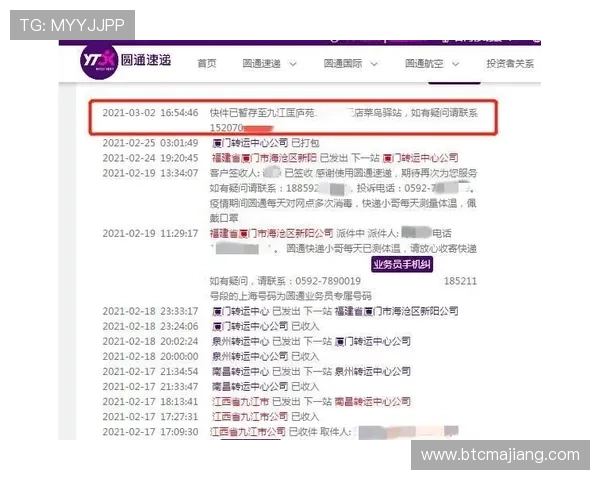Click the 如有疑问请联系：188592 contact text

pyautogui.click(x=264, y=188)
